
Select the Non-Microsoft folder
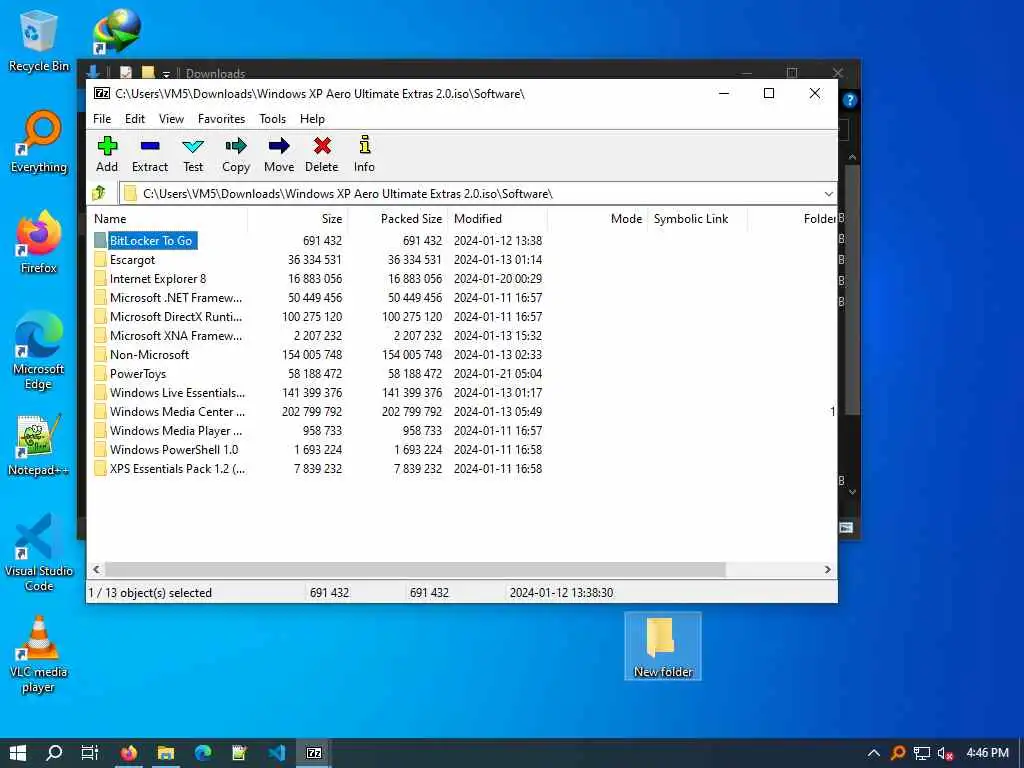pos(149,354)
